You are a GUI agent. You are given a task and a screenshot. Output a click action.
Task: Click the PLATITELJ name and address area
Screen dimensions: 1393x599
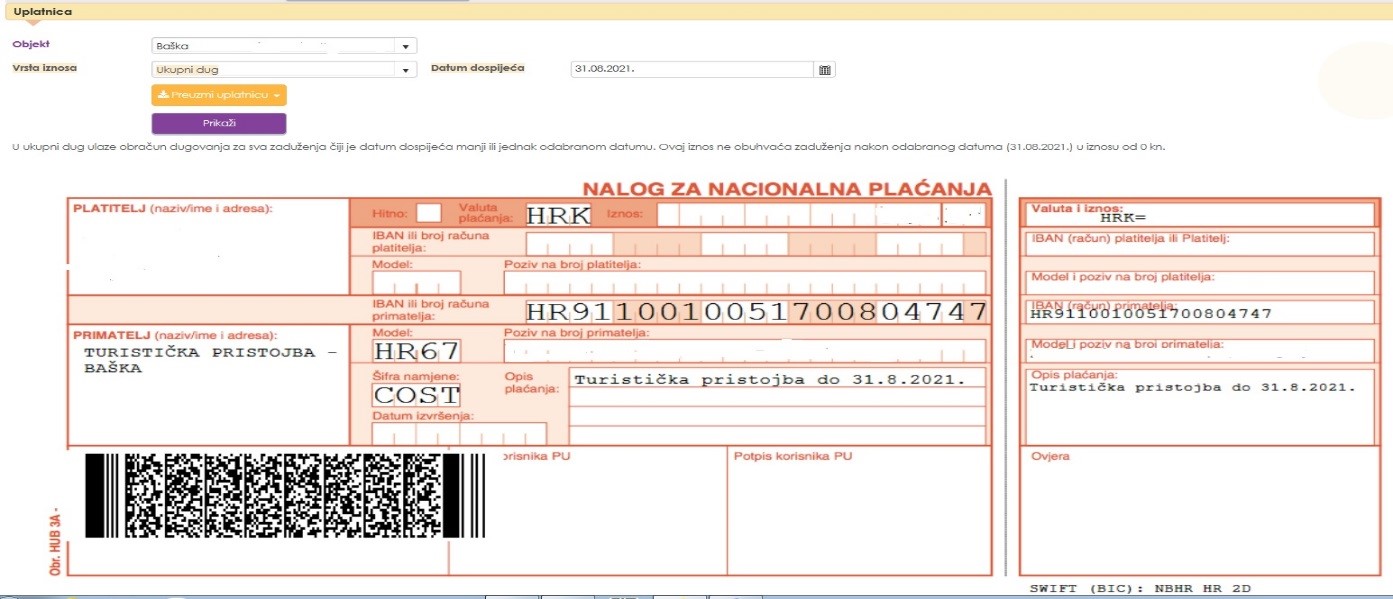[x=208, y=248]
